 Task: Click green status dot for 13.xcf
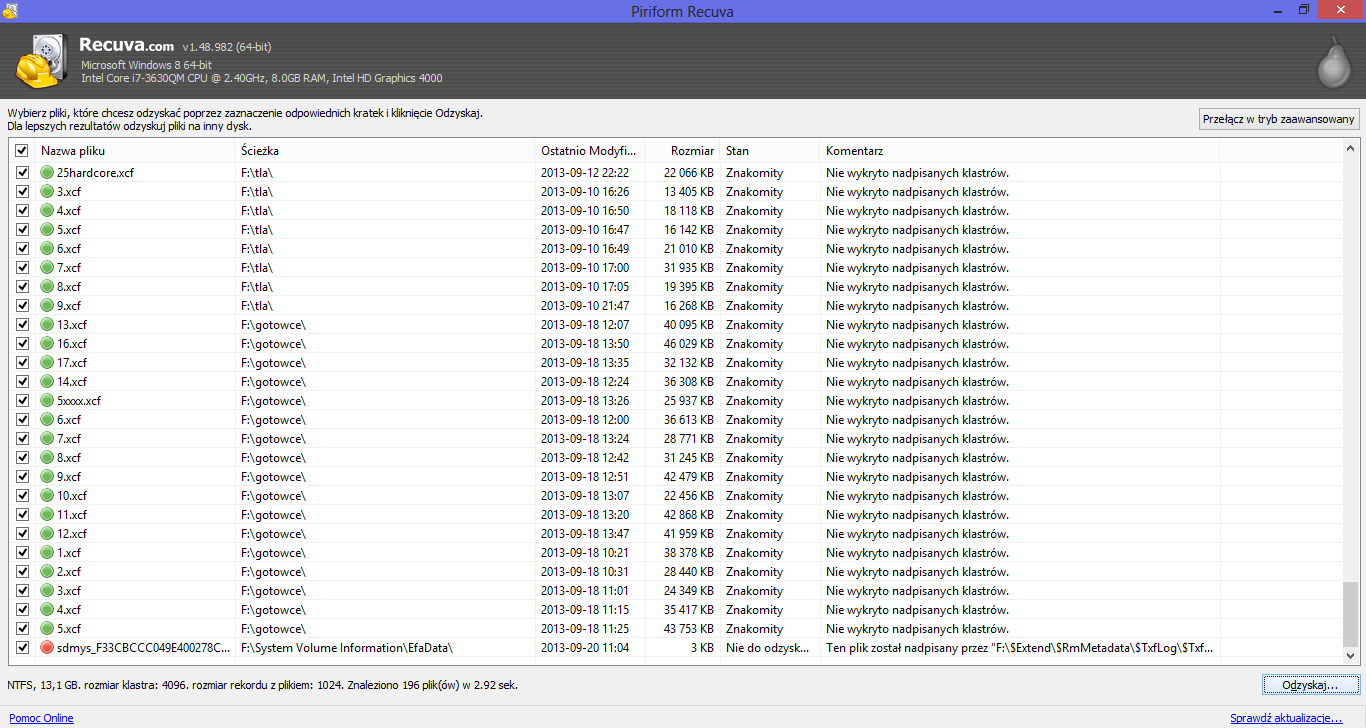point(47,325)
